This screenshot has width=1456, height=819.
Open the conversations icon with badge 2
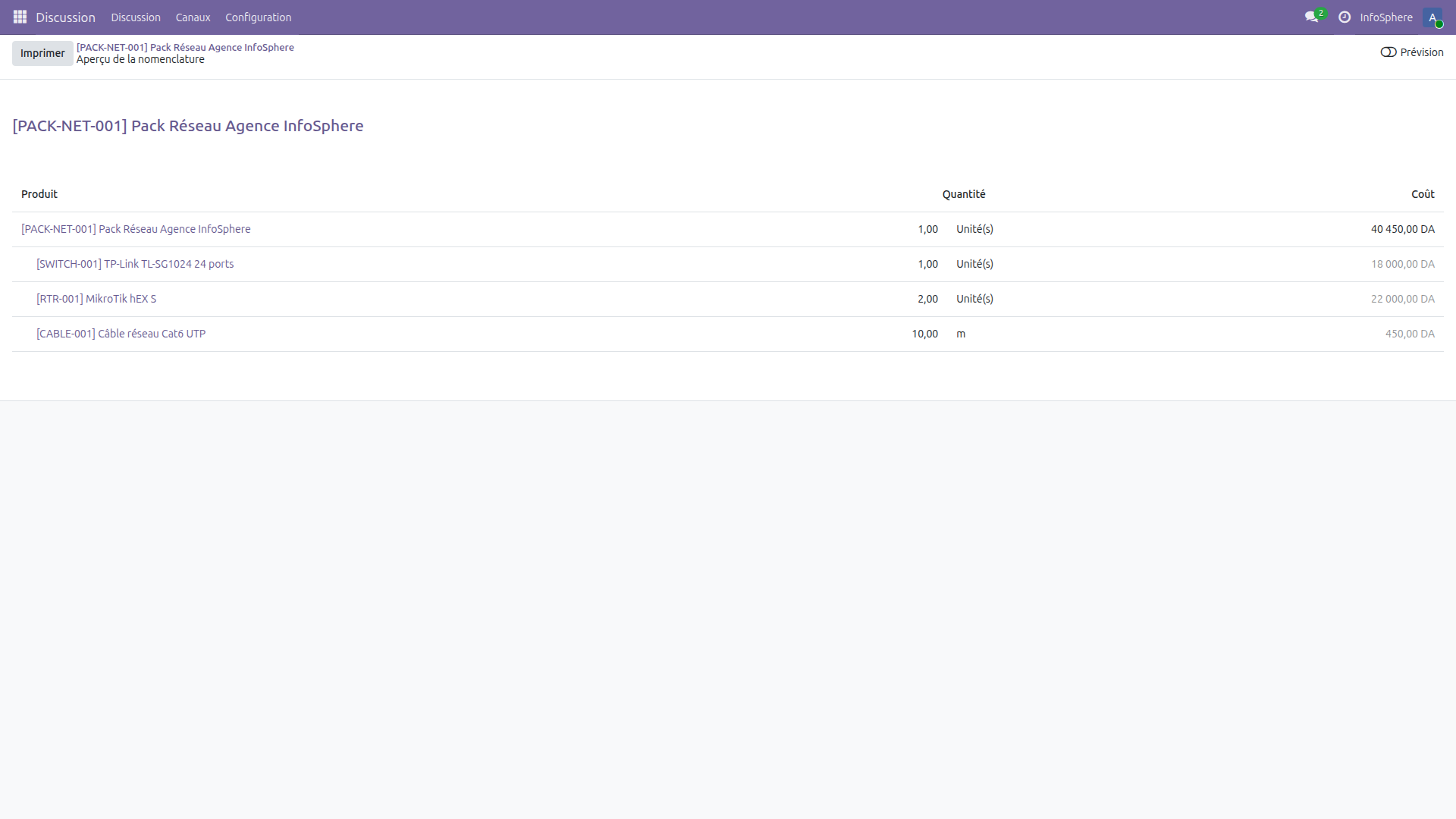[x=1312, y=17]
